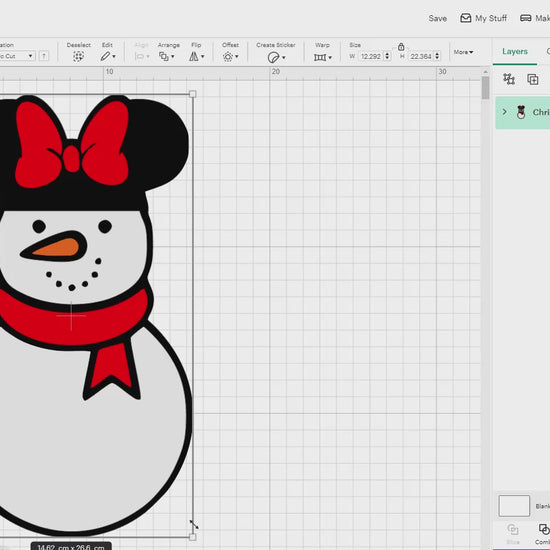Click the Blank canvas color swatch
Viewport: 550px width, 550px height.
point(514,506)
